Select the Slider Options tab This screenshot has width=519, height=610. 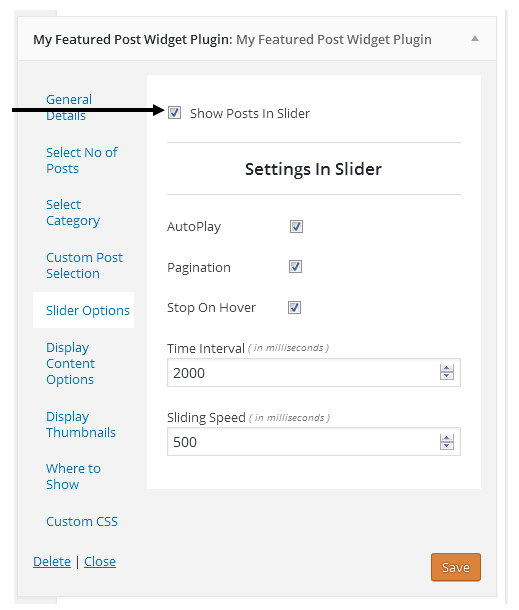tap(88, 310)
